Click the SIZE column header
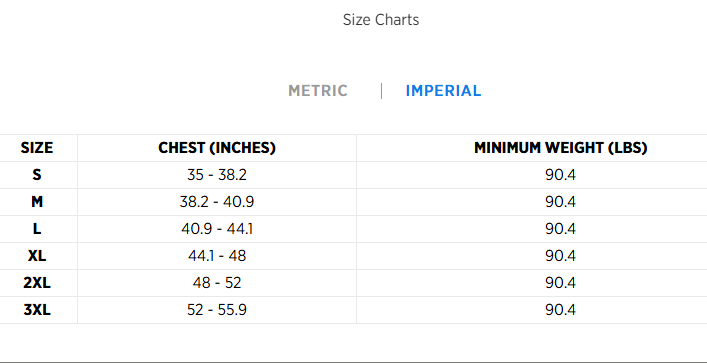The width and height of the screenshot is (707, 364). (37, 148)
